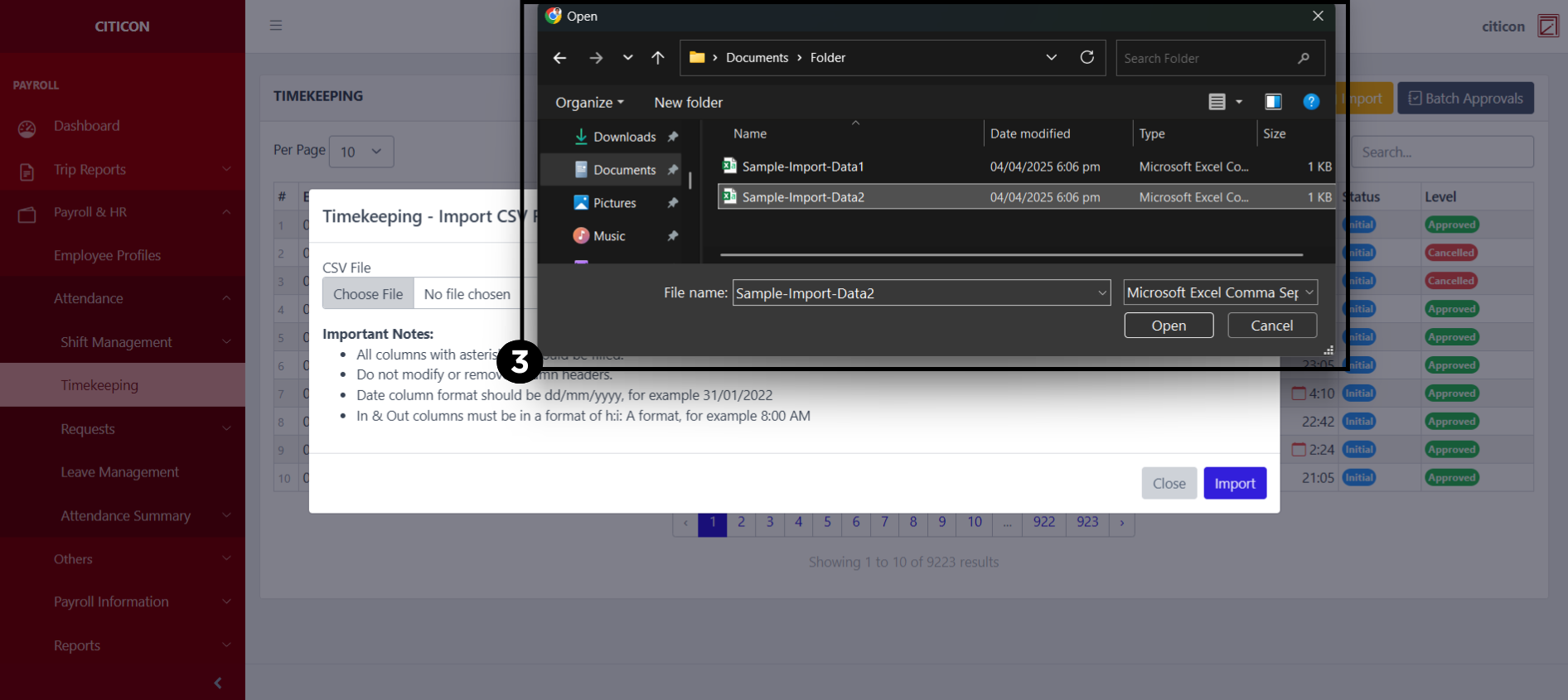Click Batch Approvals button
The height and width of the screenshot is (700, 1568).
[1465, 99]
